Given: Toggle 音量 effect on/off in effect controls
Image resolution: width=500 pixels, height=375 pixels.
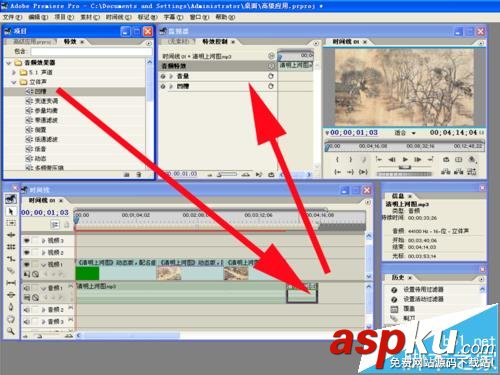Looking at the screenshot, I should tap(163, 76).
